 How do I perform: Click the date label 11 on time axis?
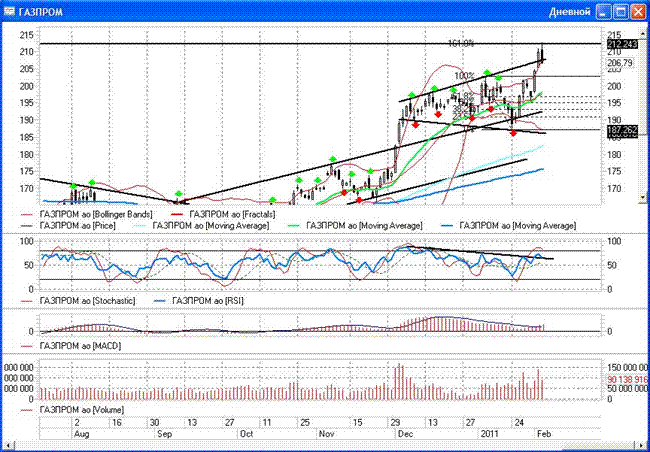pyautogui.click(x=267, y=423)
